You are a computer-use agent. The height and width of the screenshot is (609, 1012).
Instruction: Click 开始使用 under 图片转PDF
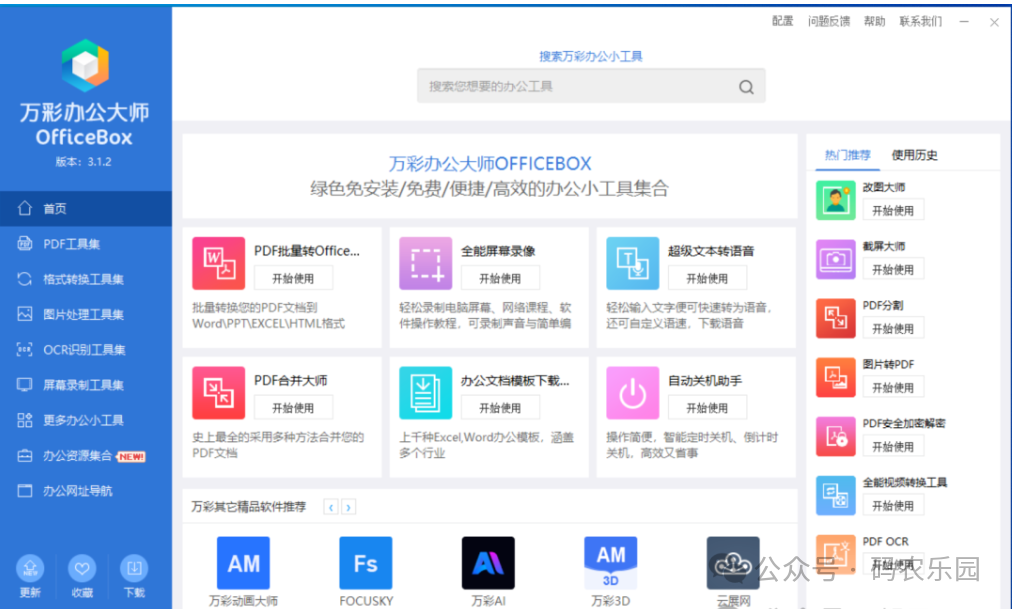coord(893,388)
